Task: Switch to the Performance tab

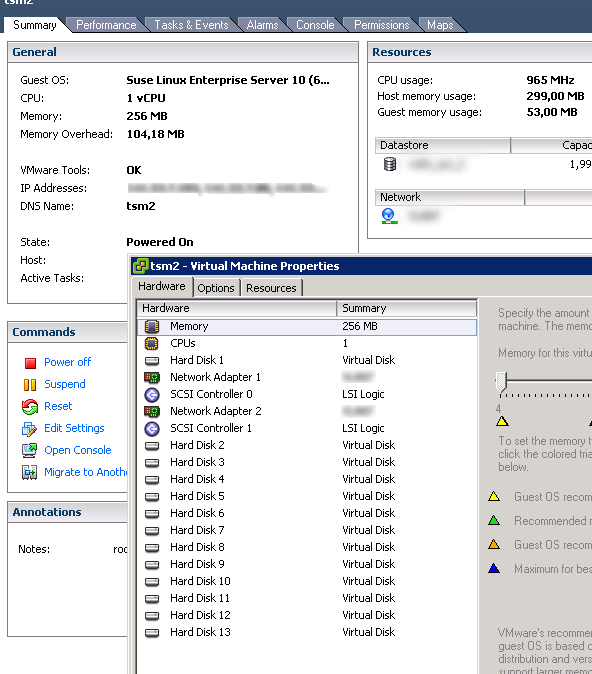Action: 106,25
